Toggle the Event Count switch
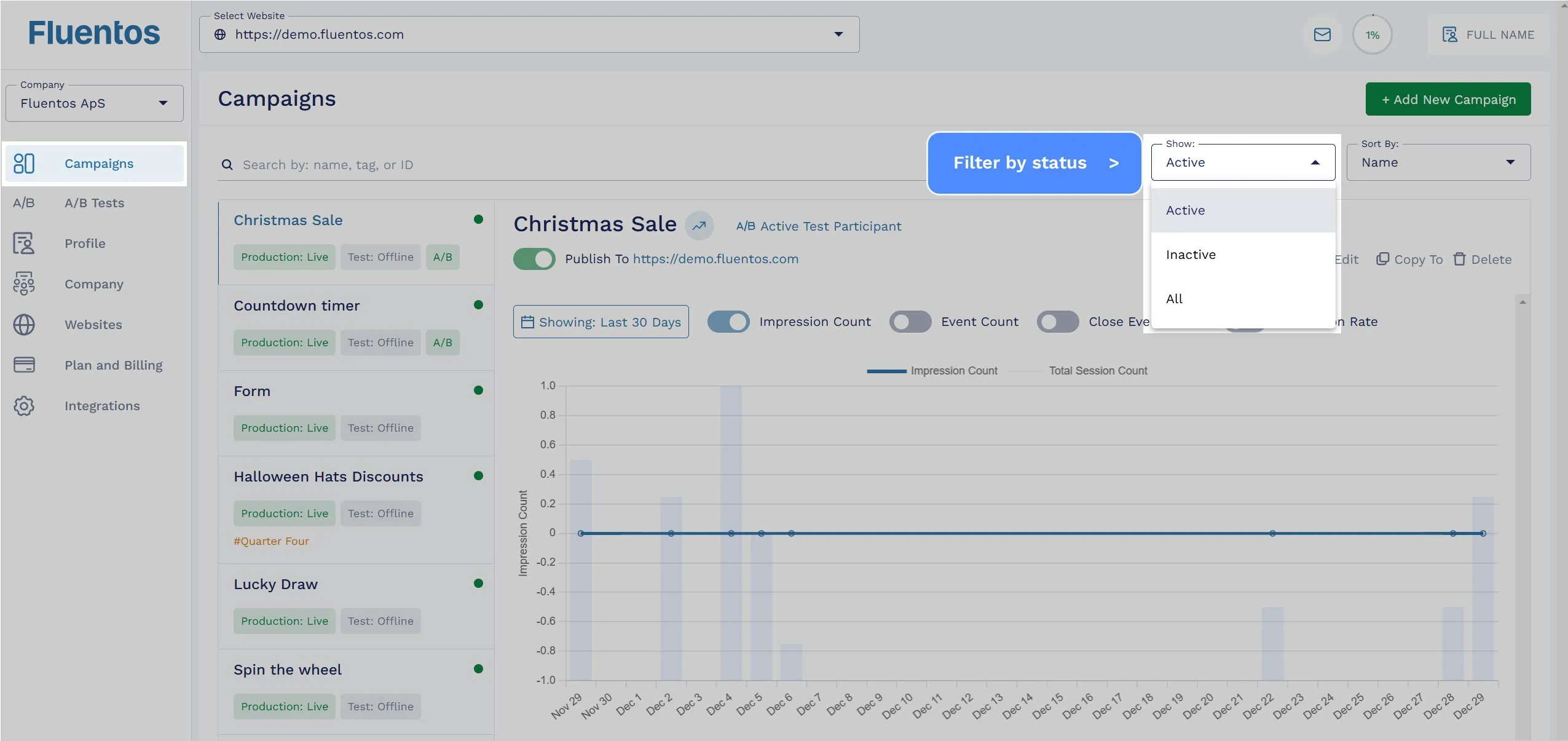Screen dimensions: 1568x741 (x=910, y=322)
